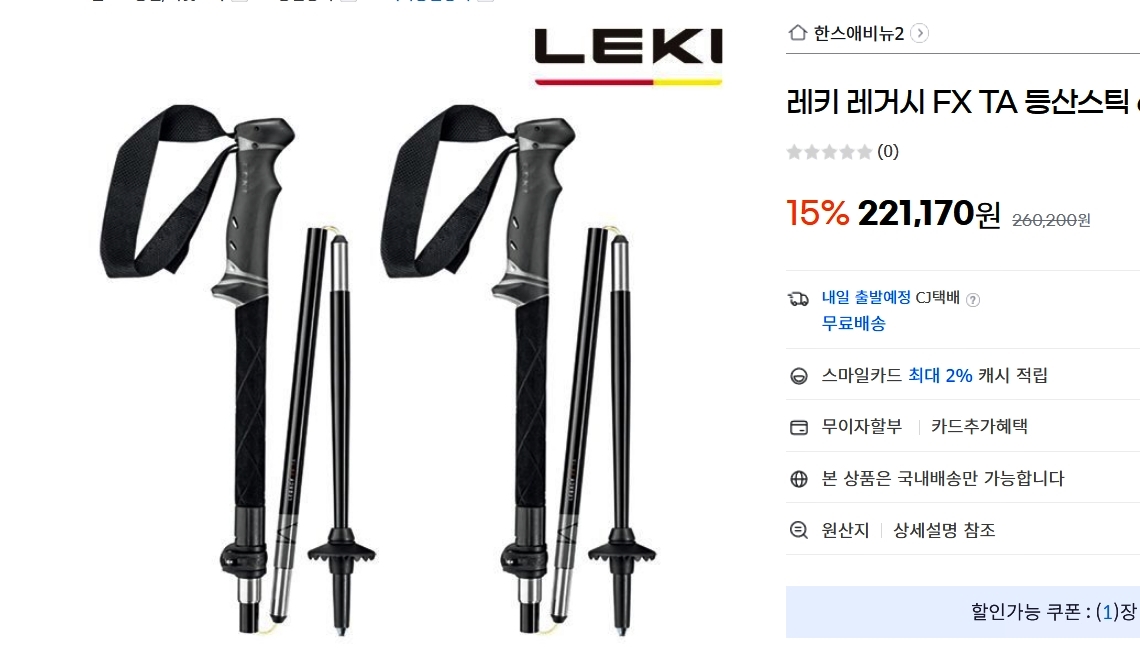Image resolution: width=1140 pixels, height=663 pixels.
Task: Click the delivery truck icon
Action: [x=798, y=299]
